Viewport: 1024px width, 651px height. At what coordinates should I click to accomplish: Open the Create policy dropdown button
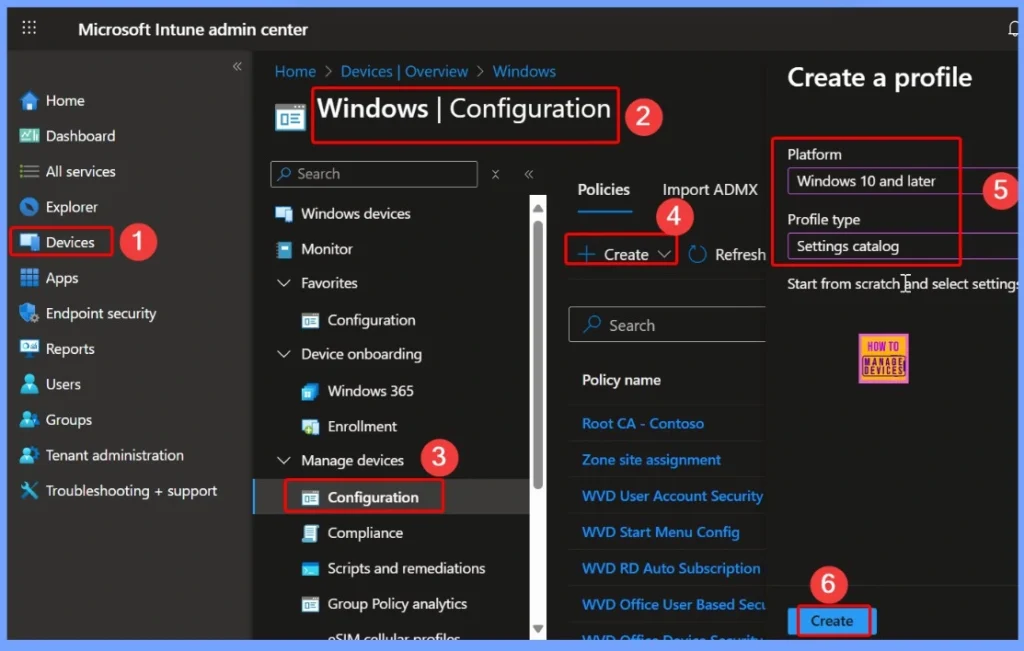tap(622, 254)
